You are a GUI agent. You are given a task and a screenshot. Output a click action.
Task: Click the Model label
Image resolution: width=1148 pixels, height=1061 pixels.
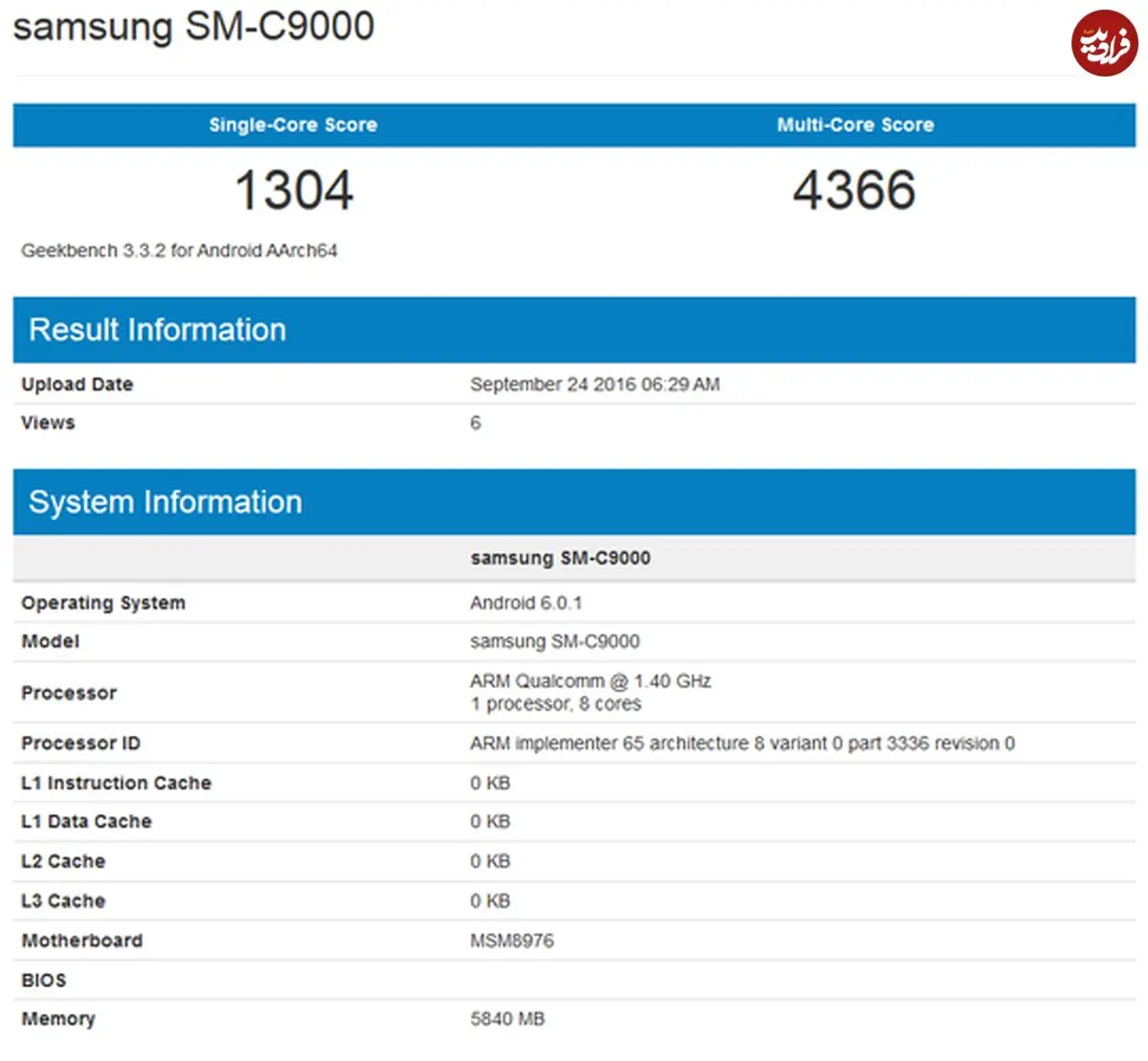(x=51, y=642)
